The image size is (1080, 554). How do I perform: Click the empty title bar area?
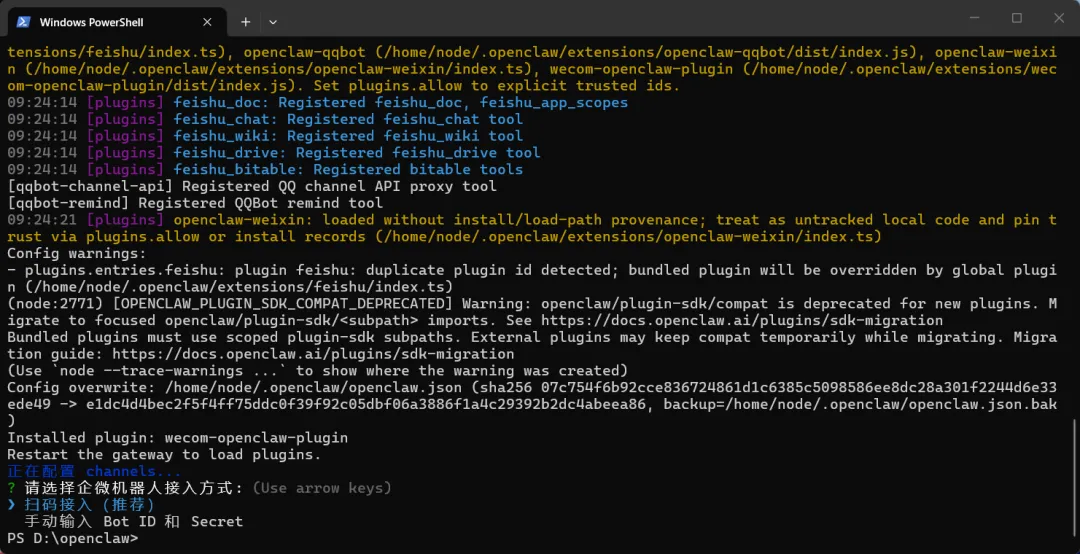[600, 20]
